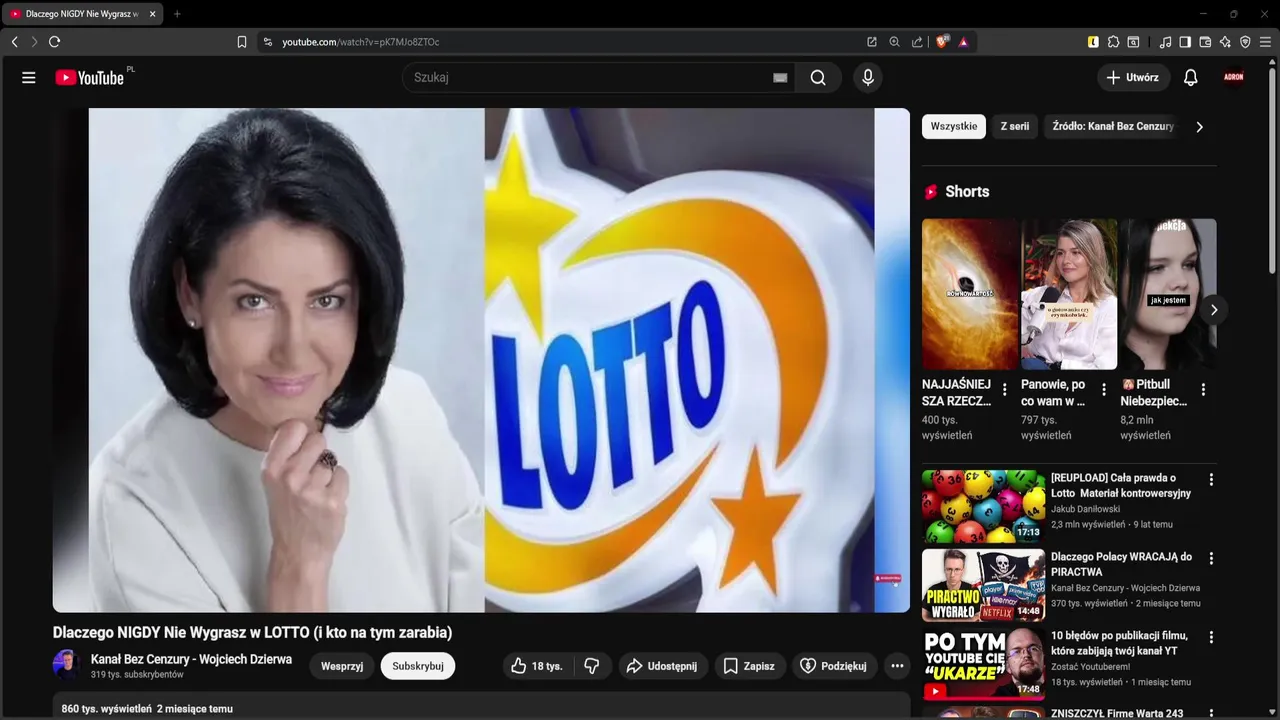
Task: Open options for Pitbull short
Action: point(1203,390)
